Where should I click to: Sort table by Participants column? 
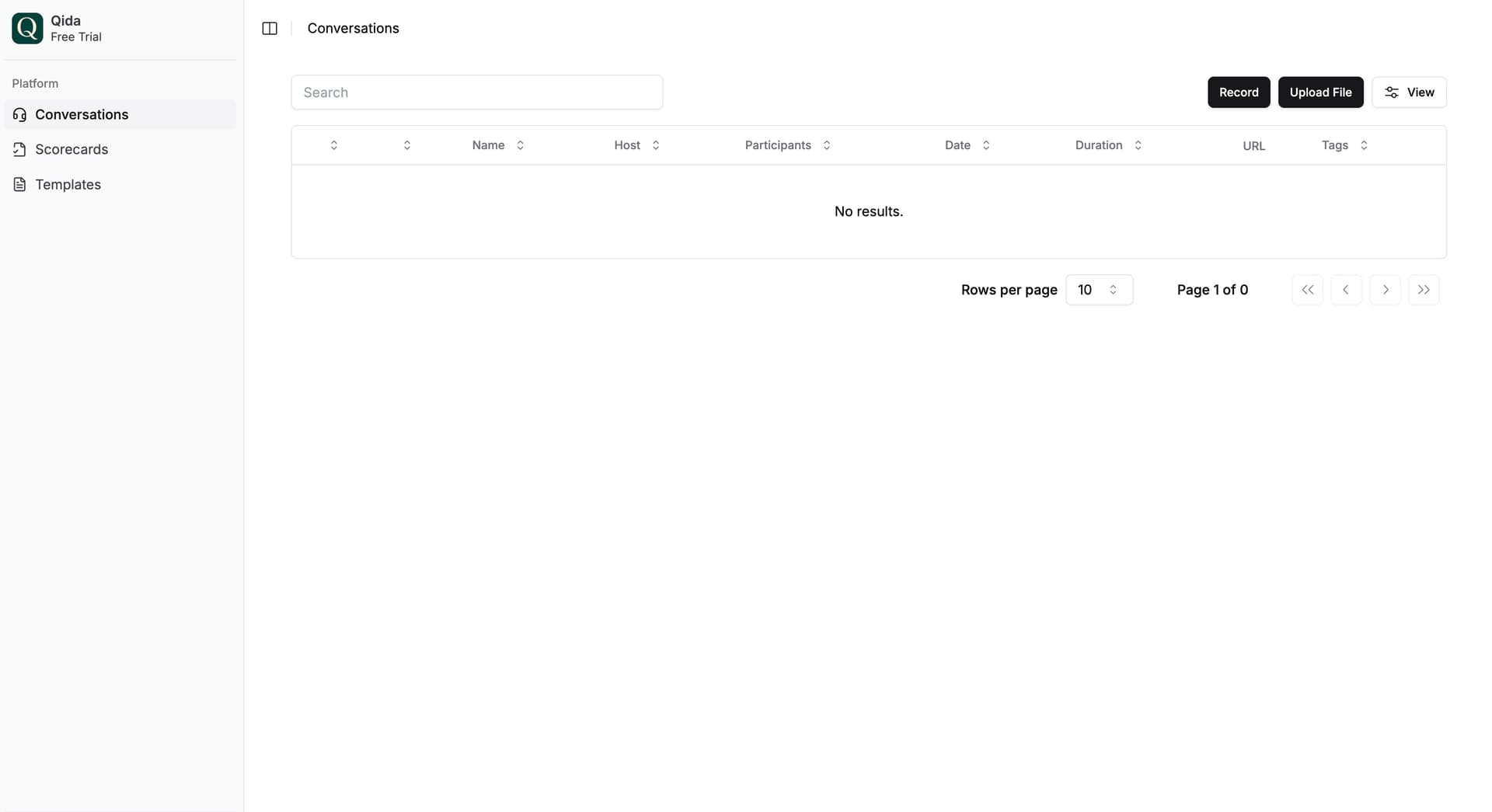click(787, 145)
